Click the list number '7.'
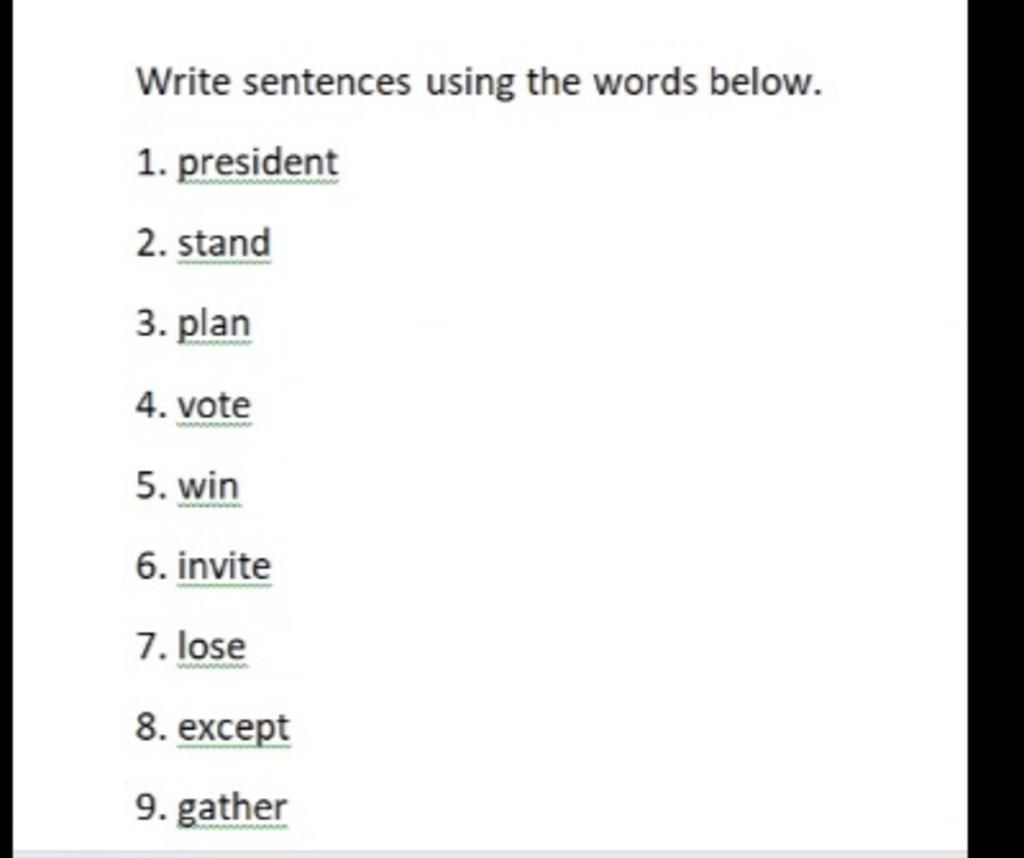 [x=152, y=646]
